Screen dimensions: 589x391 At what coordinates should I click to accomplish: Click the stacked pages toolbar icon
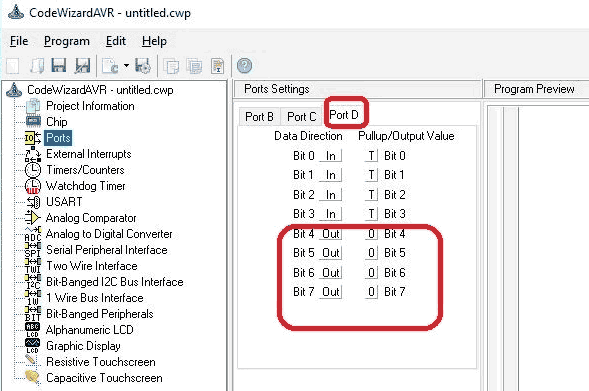[195, 66]
